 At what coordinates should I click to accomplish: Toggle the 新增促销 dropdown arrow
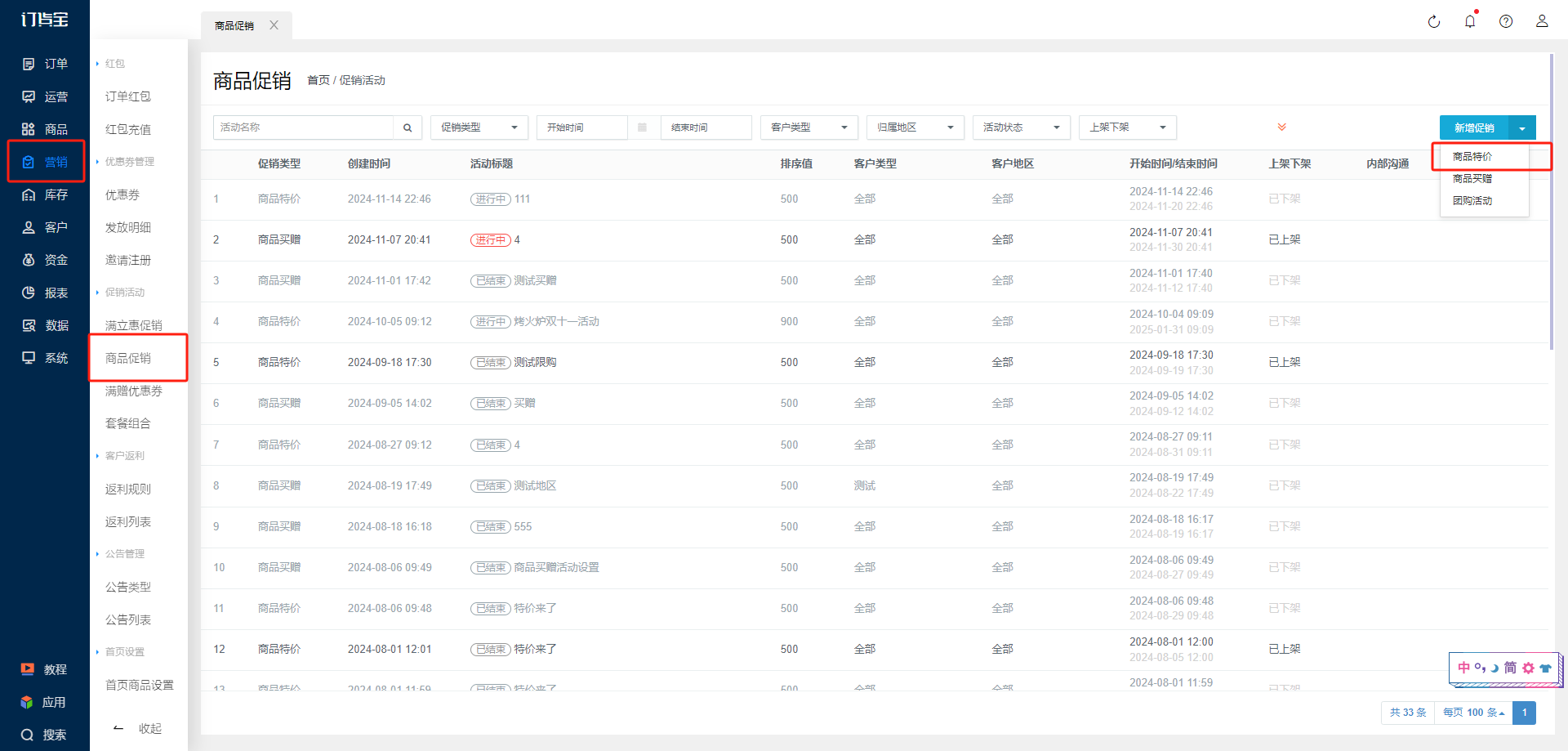(1522, 127)
